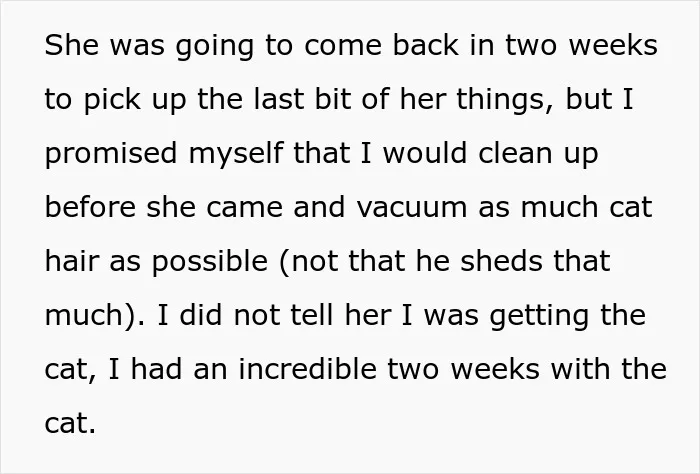The image size is (700, 474).
Task: Click the word "last" in second line
Action: [279, 99]
